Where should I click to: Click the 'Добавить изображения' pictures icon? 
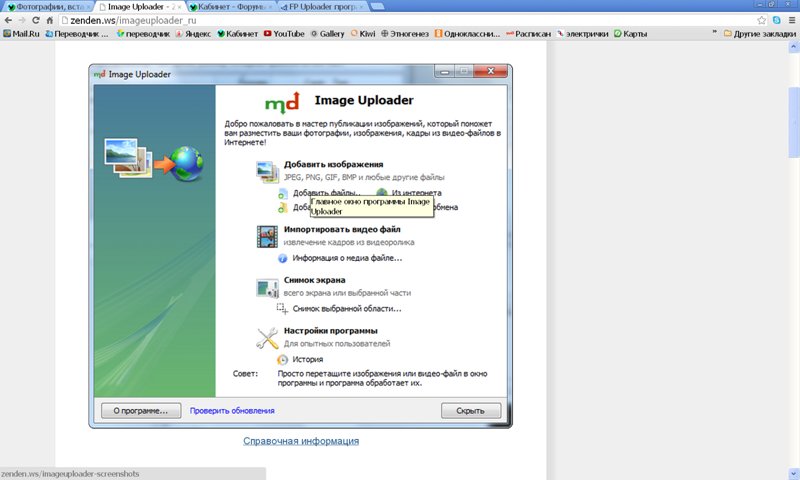(267, 171)
